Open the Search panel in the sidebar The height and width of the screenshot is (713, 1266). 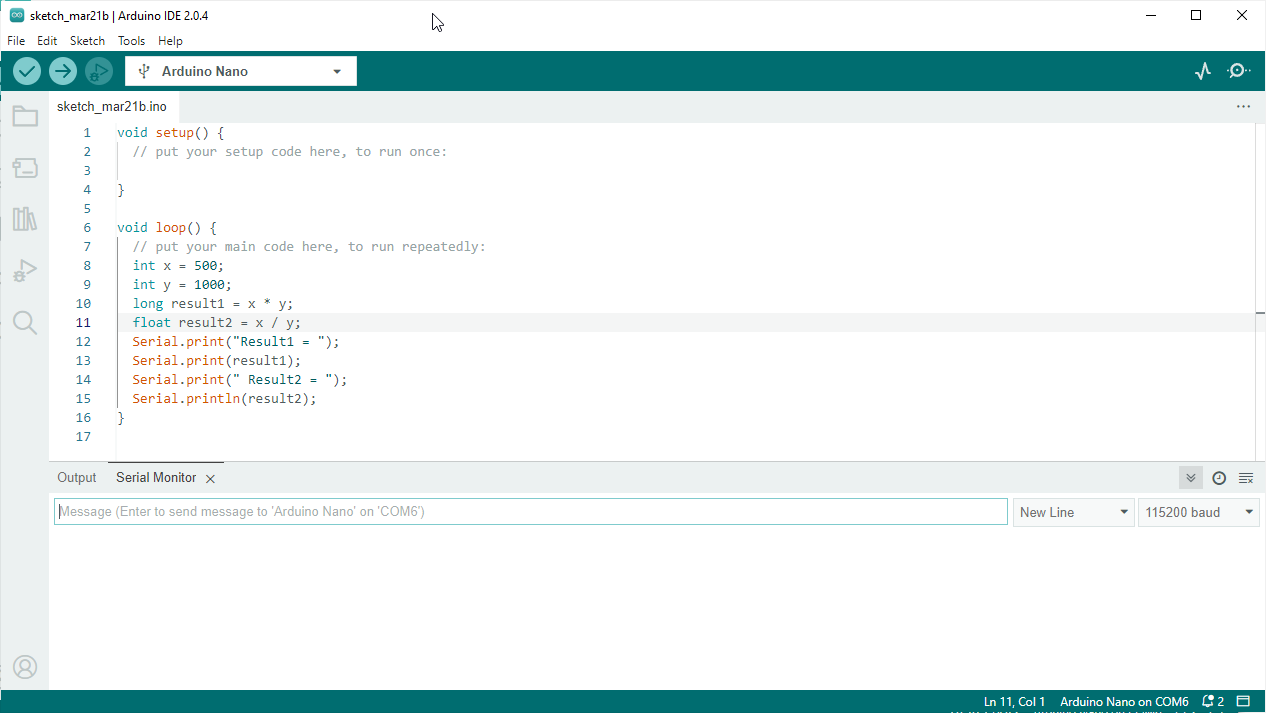pos(25,322)
